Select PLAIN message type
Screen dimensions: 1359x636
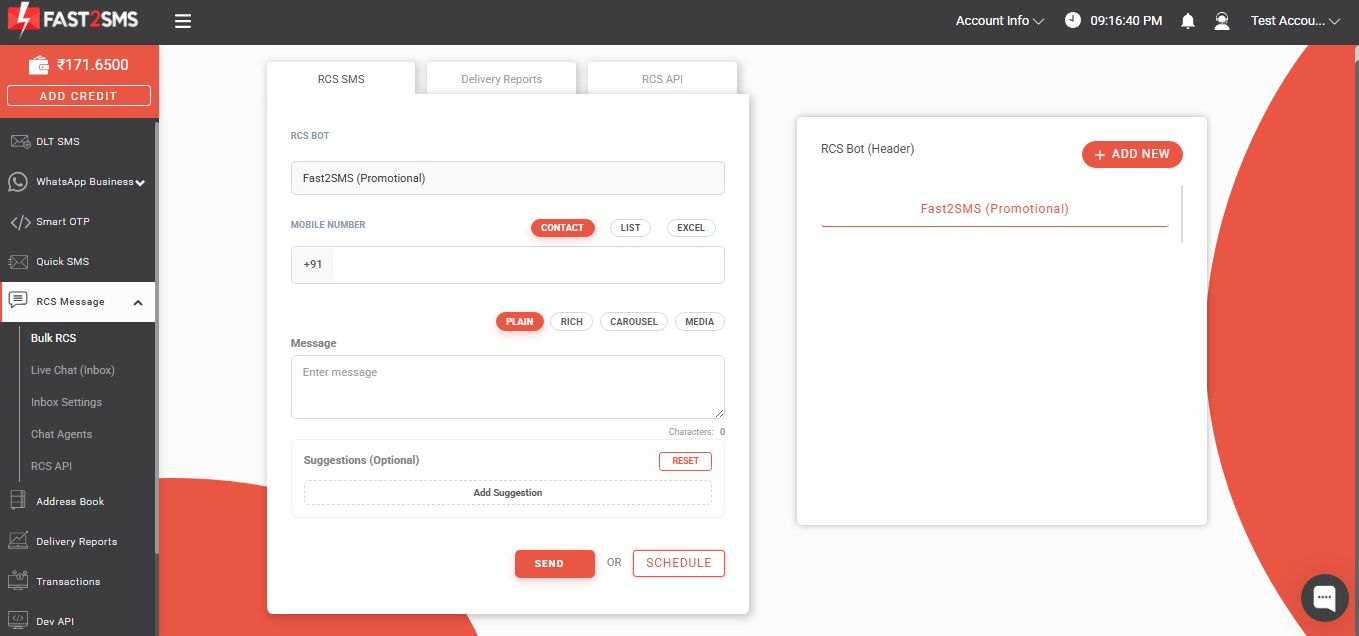click(520, 322)
